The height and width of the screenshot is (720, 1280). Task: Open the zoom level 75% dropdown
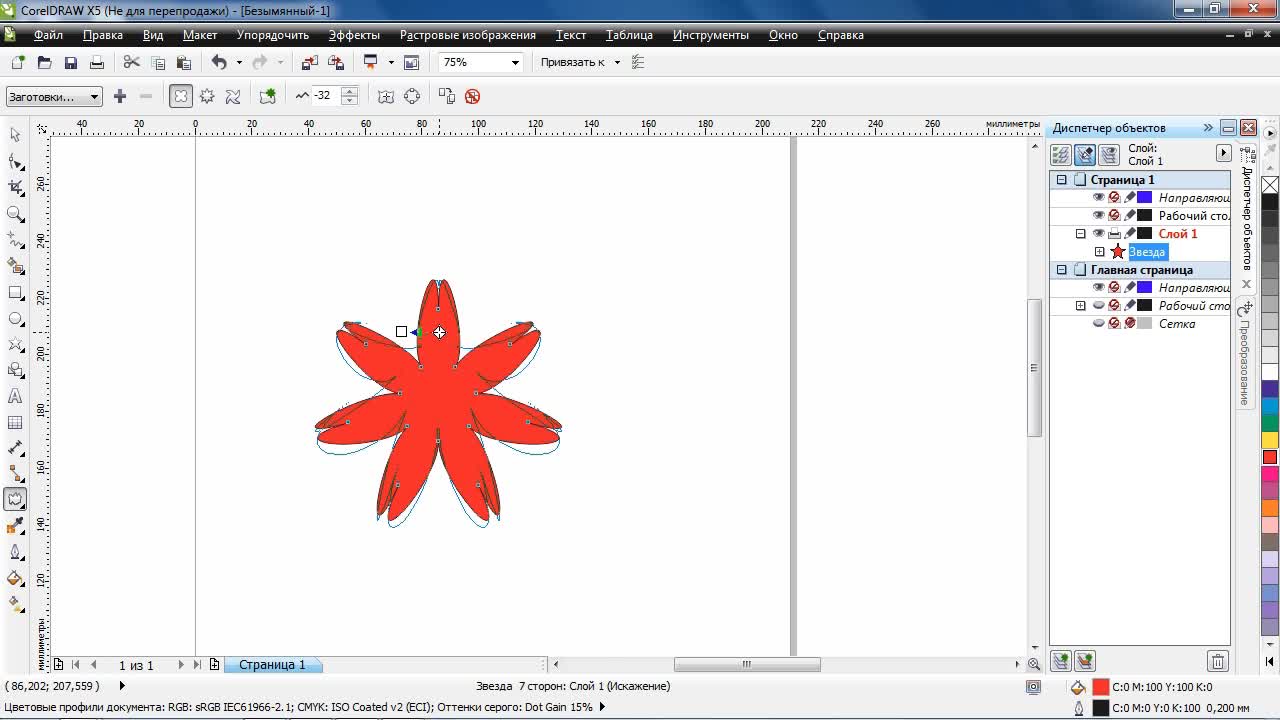coord(515,62)
